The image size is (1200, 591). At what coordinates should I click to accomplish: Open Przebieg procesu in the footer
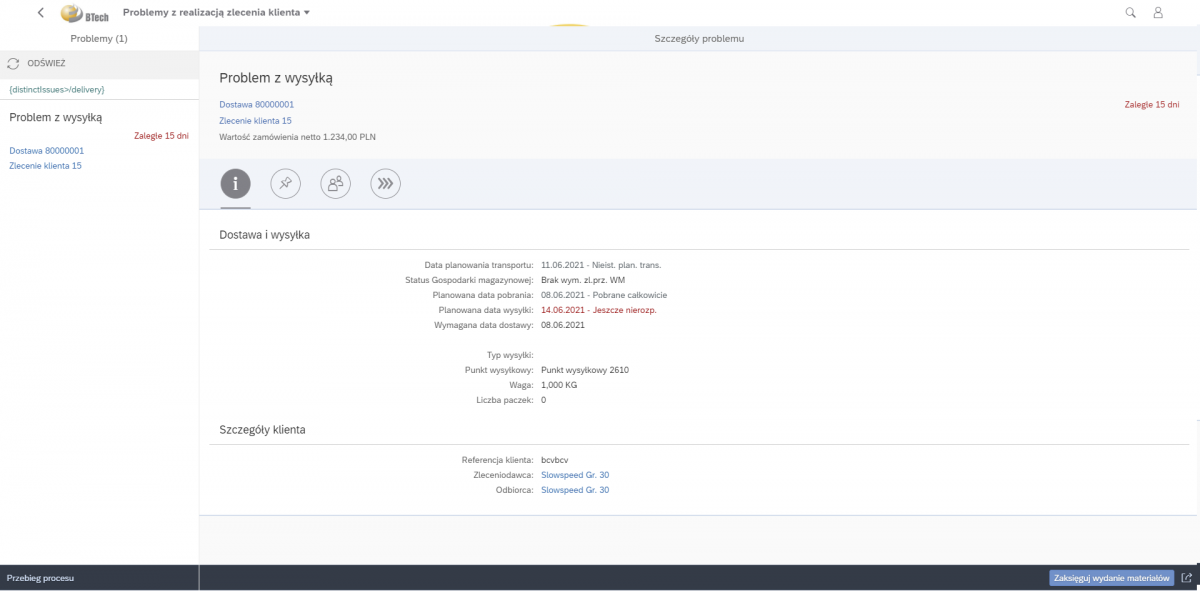tap(40, 578)
